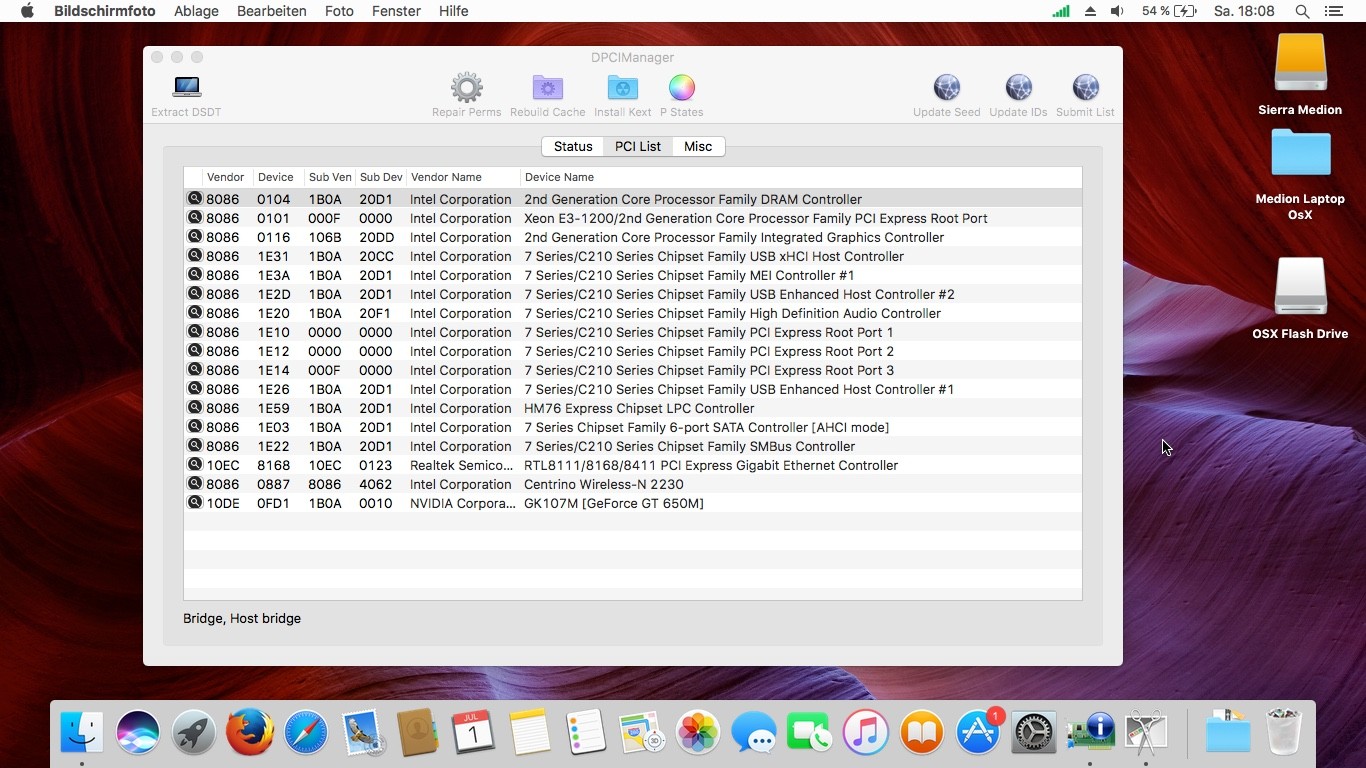Screen dimensions: 1366x768
Task: Click magnifier for the USB xHCI Host Controller
Action: (x=195, y=256)
